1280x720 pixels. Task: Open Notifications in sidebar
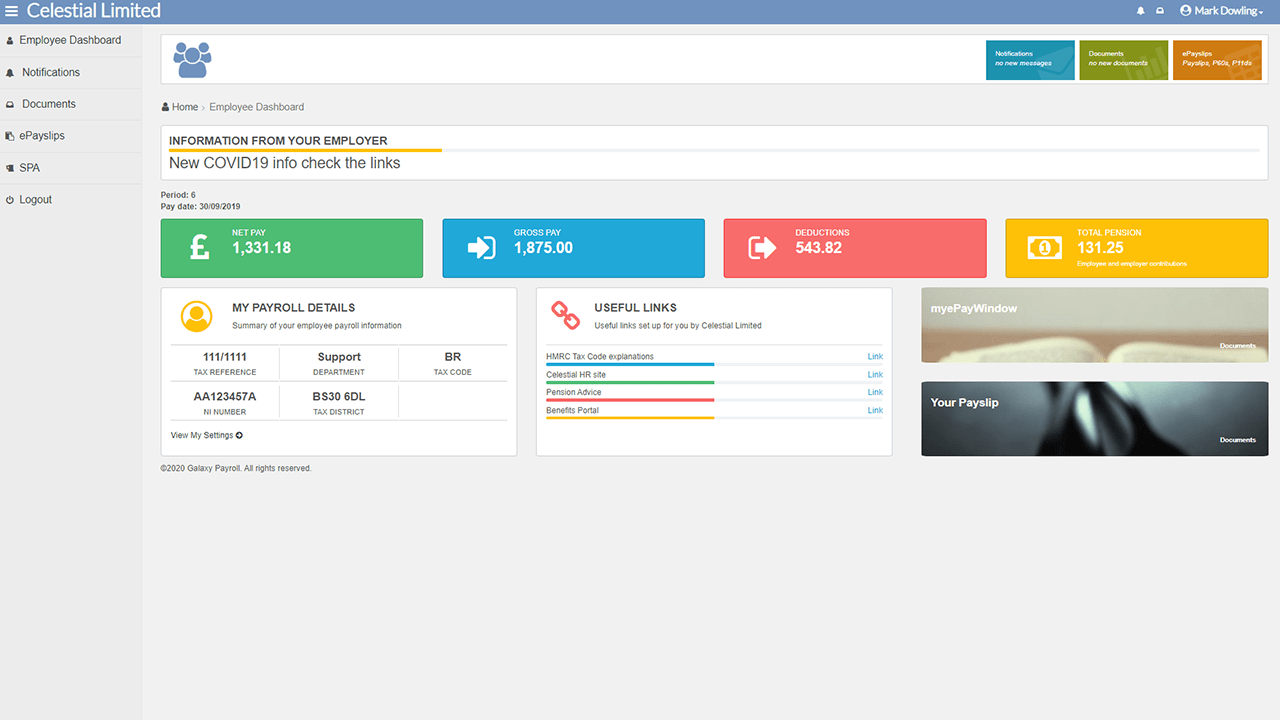click(x=71, y=72)
